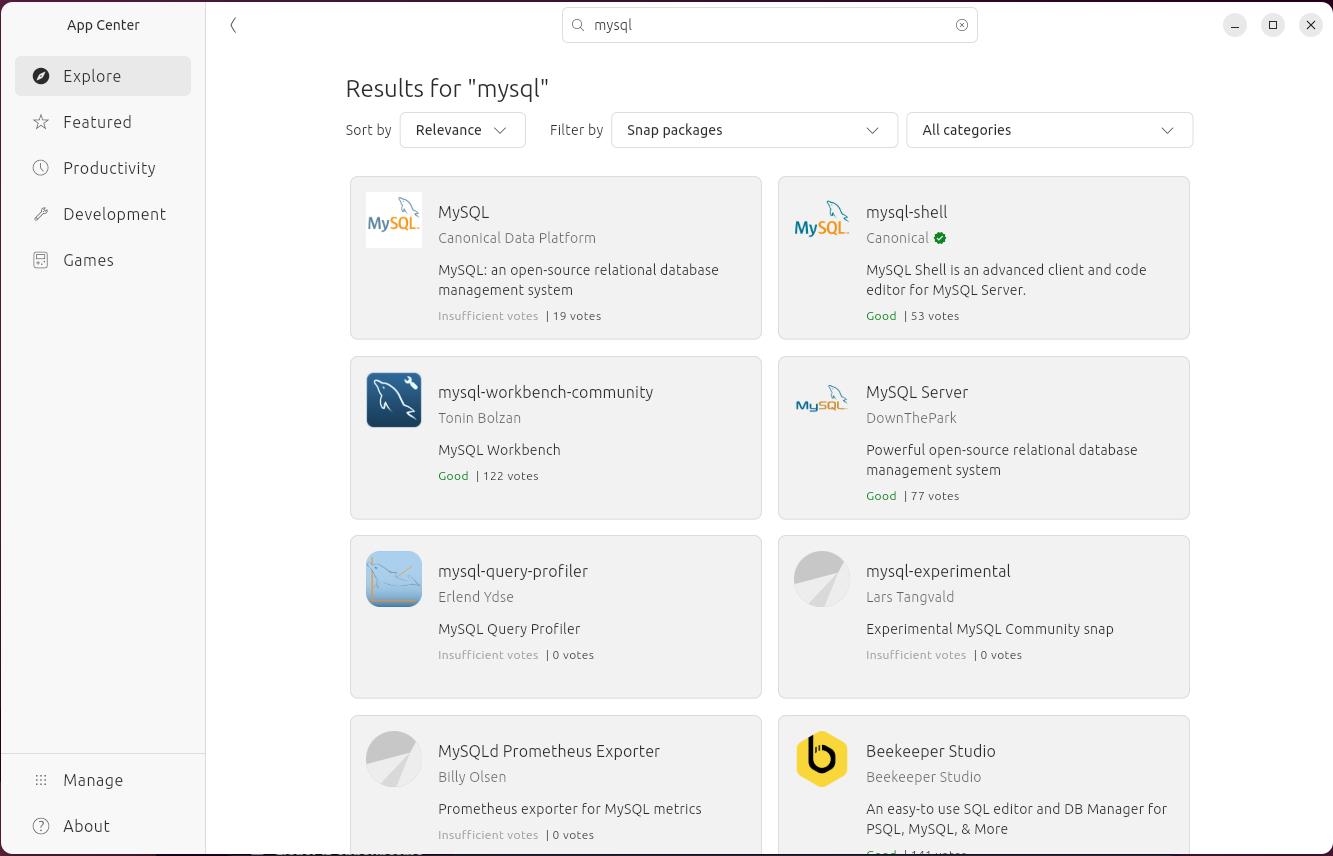1333x856 pixels.
Task: Click the 122 votes rating text
Action: (511, 476)
